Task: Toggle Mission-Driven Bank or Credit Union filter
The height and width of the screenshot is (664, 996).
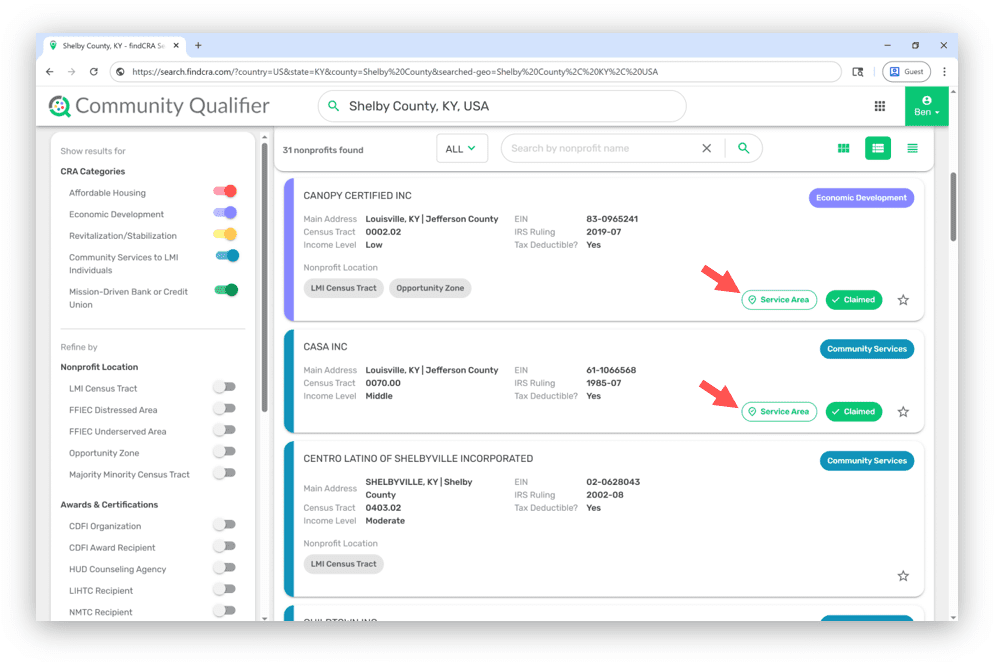Action: click(x=226, y=290)
